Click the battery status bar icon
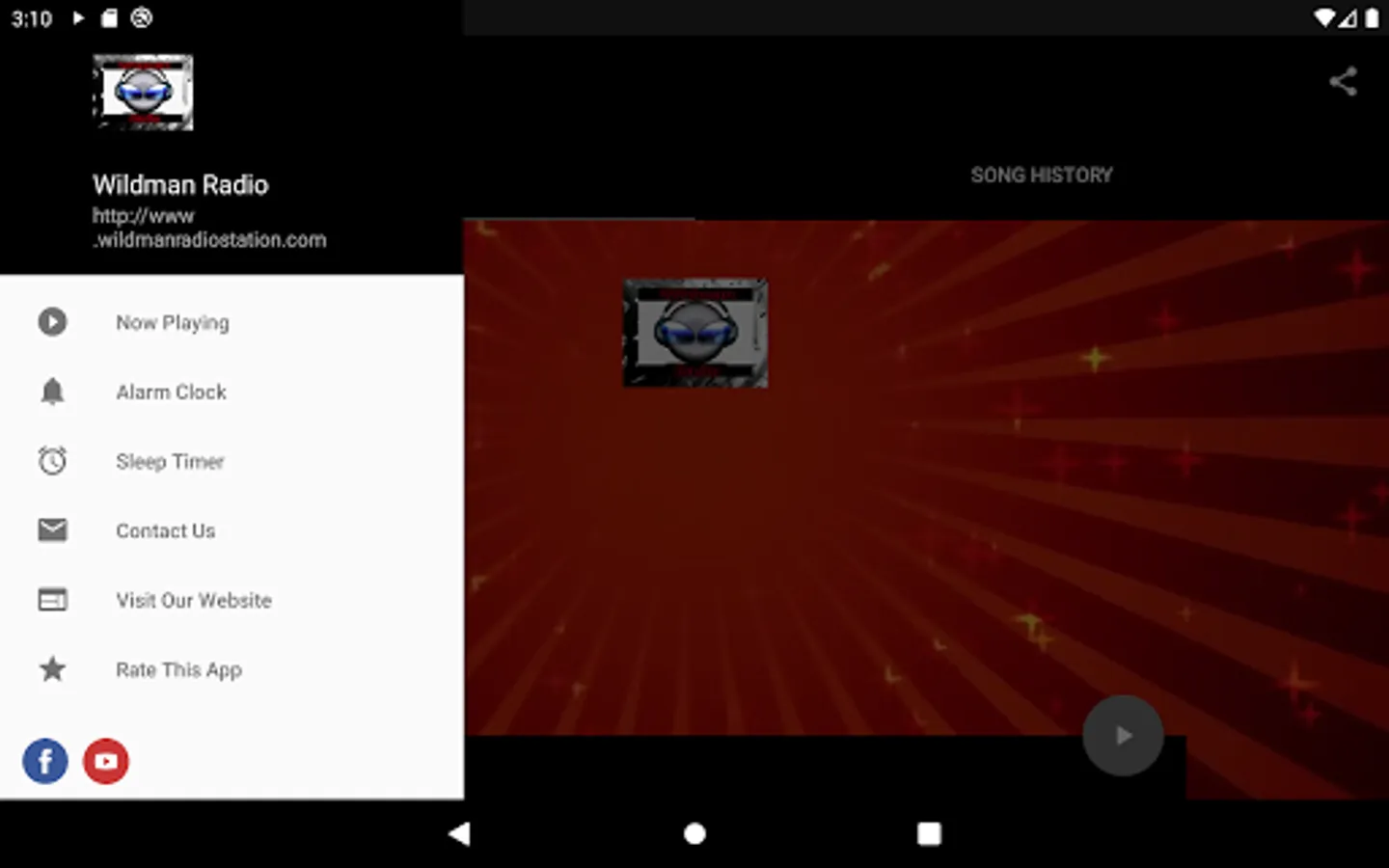This screenshot has height=868, width=1389. 1372,18
